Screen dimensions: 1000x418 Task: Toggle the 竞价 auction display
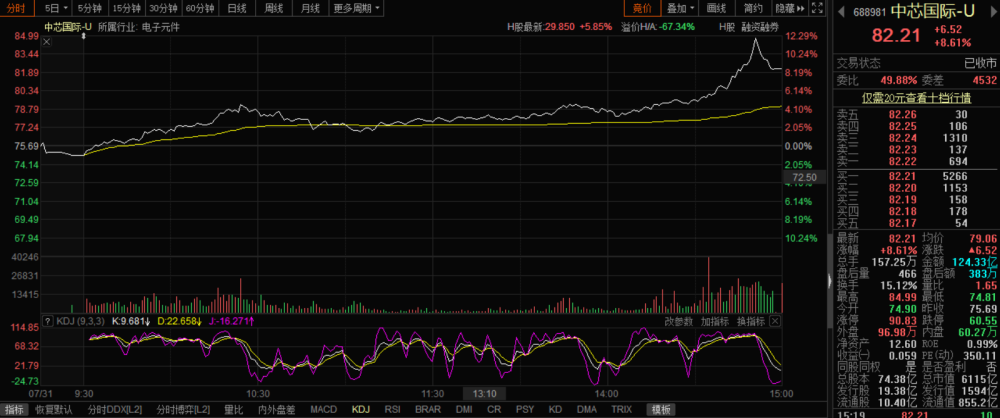(642, 8)
